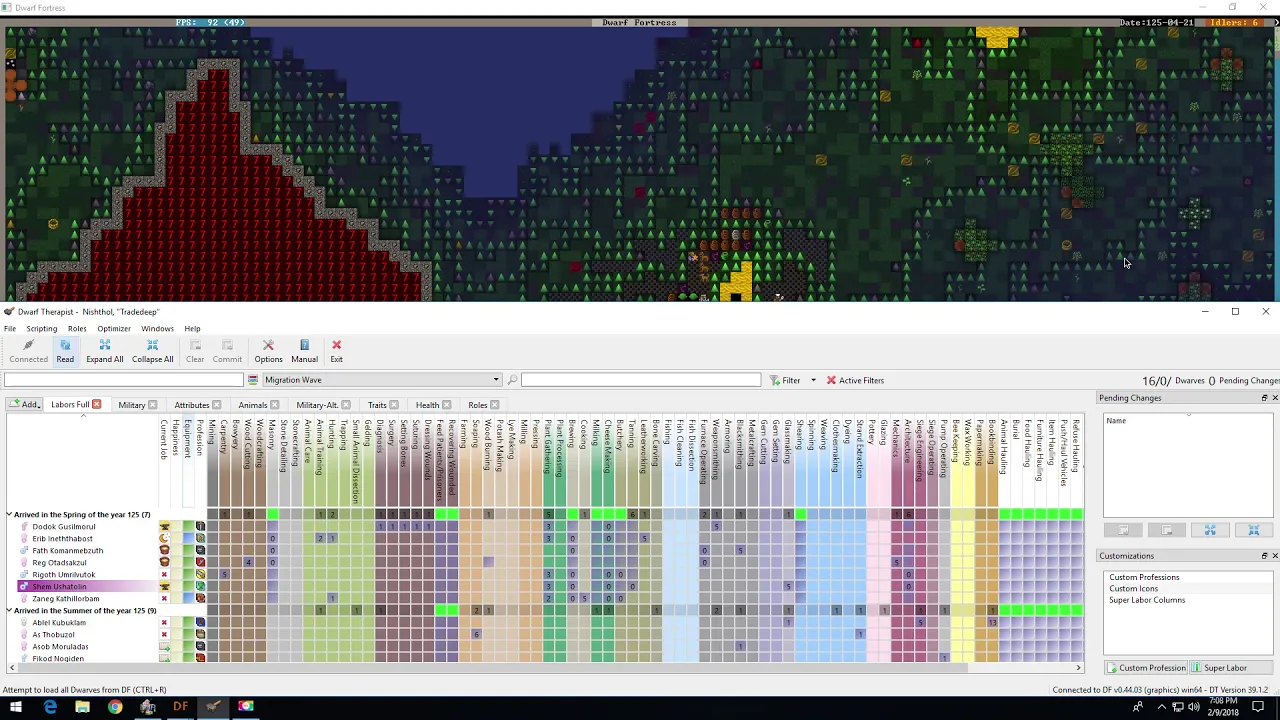Click the Connected plug icon
This screenshot has width=1280, height=720.
click(28, 345)
